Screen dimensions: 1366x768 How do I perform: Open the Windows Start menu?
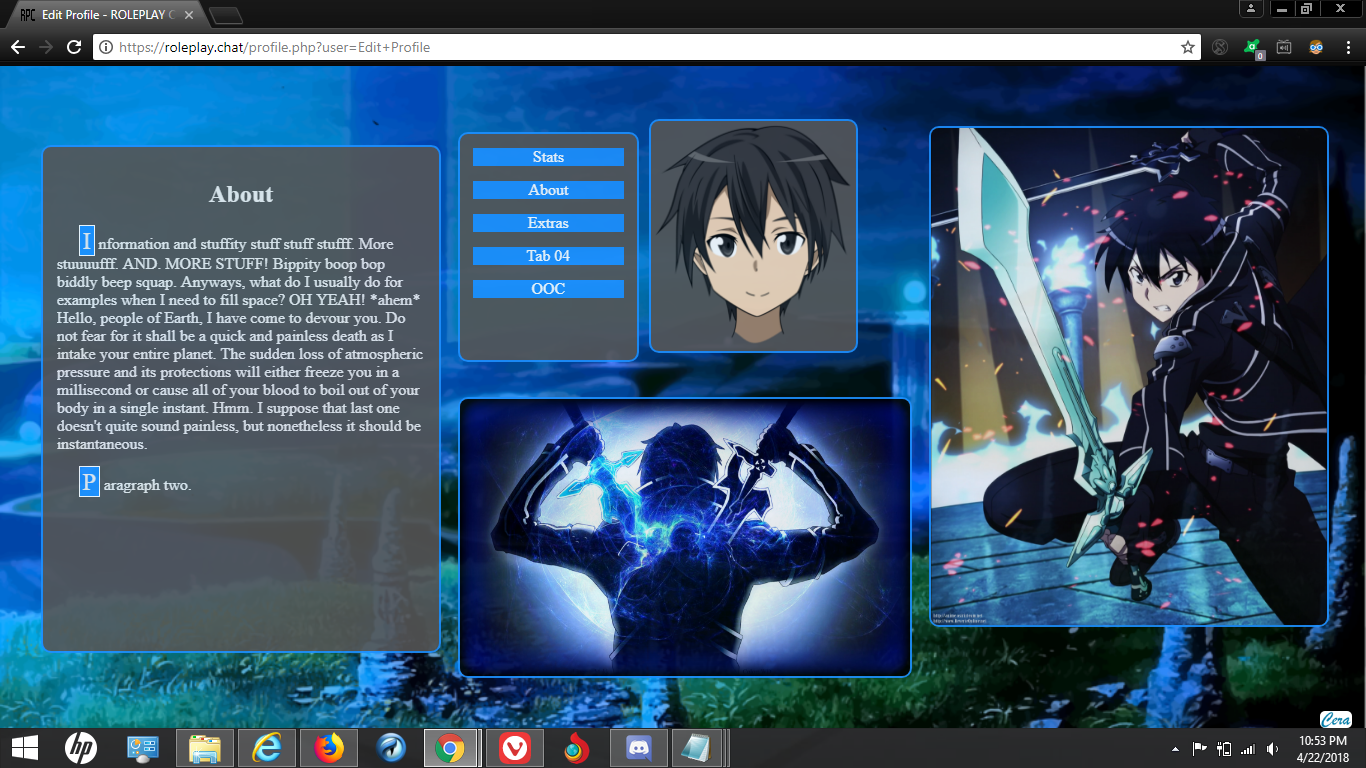(24, 748)
